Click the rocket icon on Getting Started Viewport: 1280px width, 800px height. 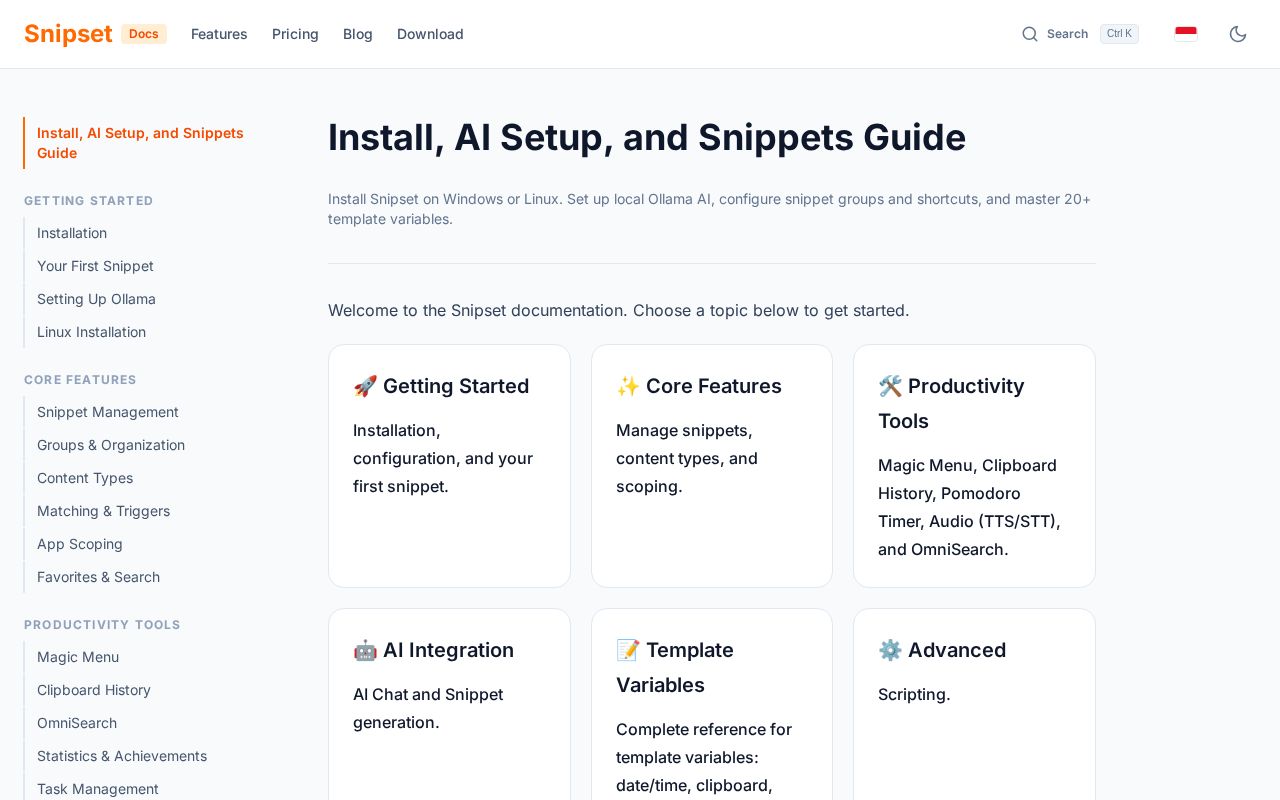click(365, 386)
